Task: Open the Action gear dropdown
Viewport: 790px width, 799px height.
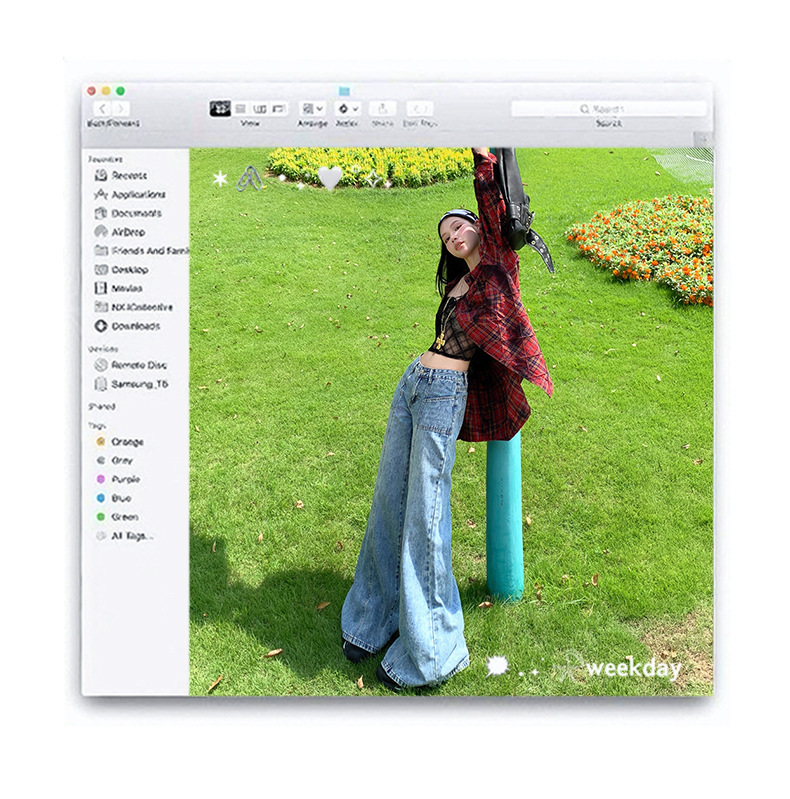Action: coord(347,108)
